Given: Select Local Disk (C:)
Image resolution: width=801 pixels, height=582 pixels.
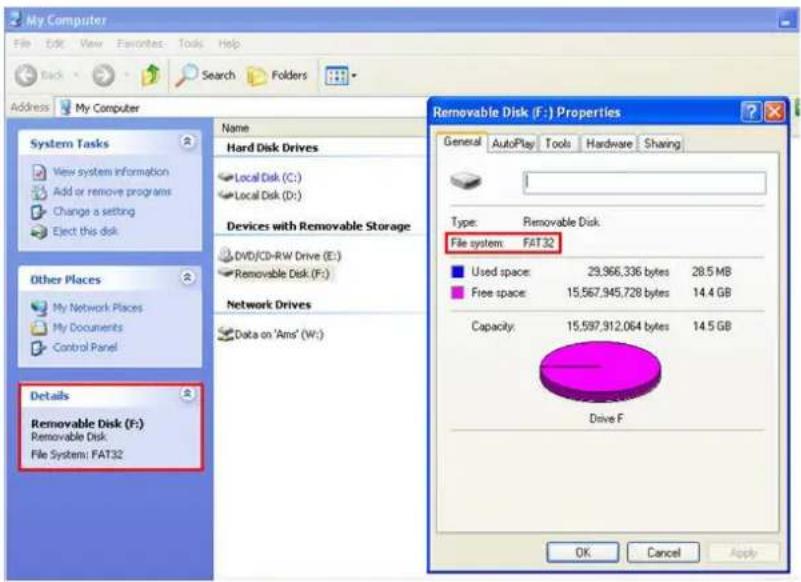Looking at the screenshot, I should tap(268, 177).
